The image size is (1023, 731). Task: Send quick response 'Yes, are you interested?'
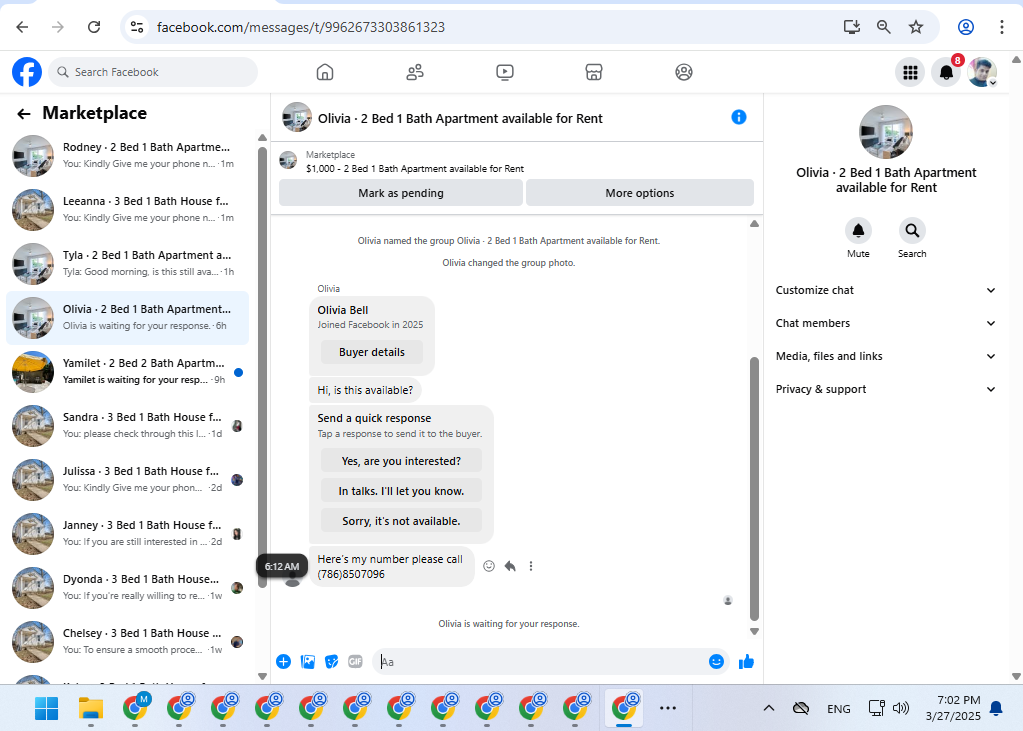point(401,461)
